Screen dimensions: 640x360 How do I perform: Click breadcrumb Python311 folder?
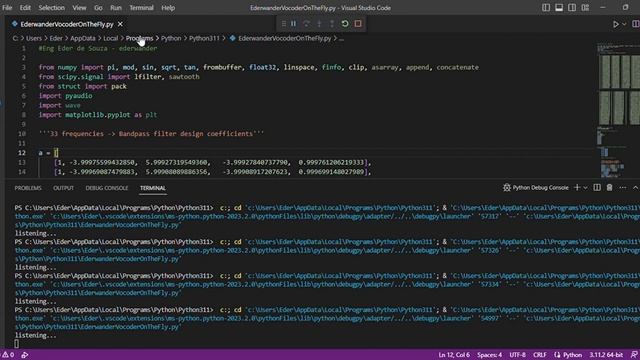204,38
